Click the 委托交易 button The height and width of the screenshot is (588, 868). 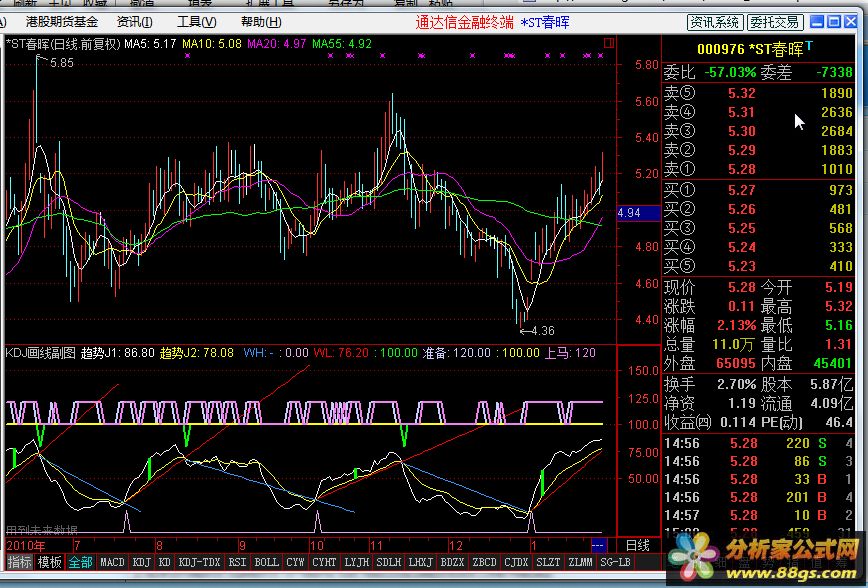(774, 22)
